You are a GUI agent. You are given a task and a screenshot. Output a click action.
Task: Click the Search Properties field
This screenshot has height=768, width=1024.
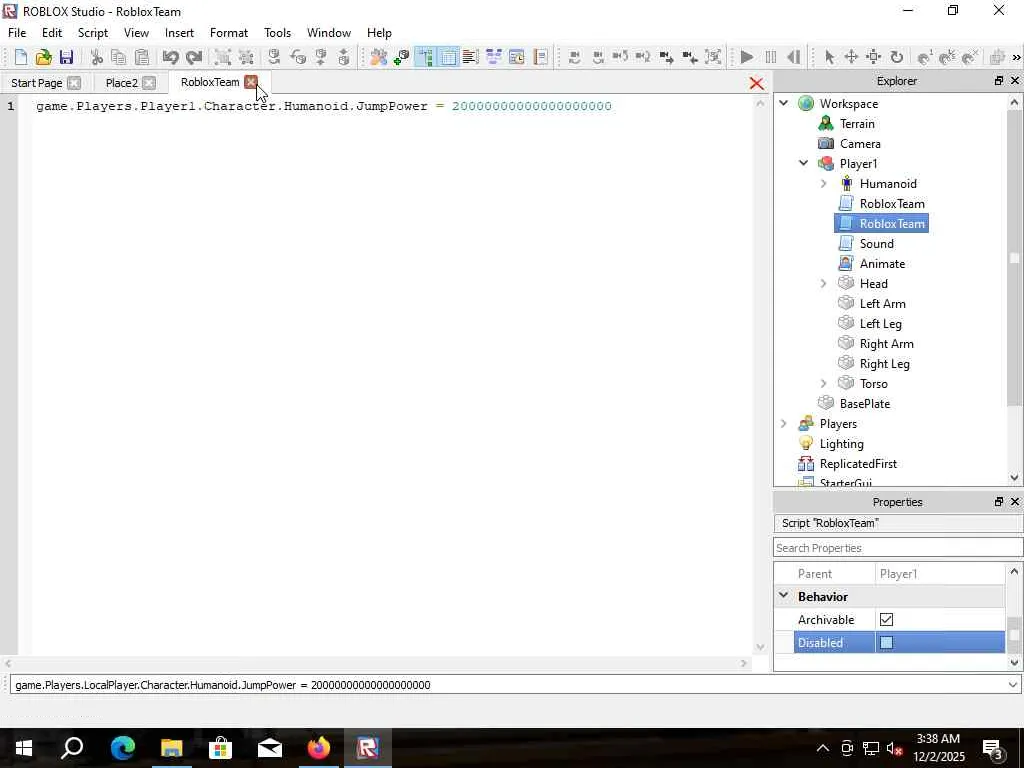pyautogui.click(x=898, y=548)
